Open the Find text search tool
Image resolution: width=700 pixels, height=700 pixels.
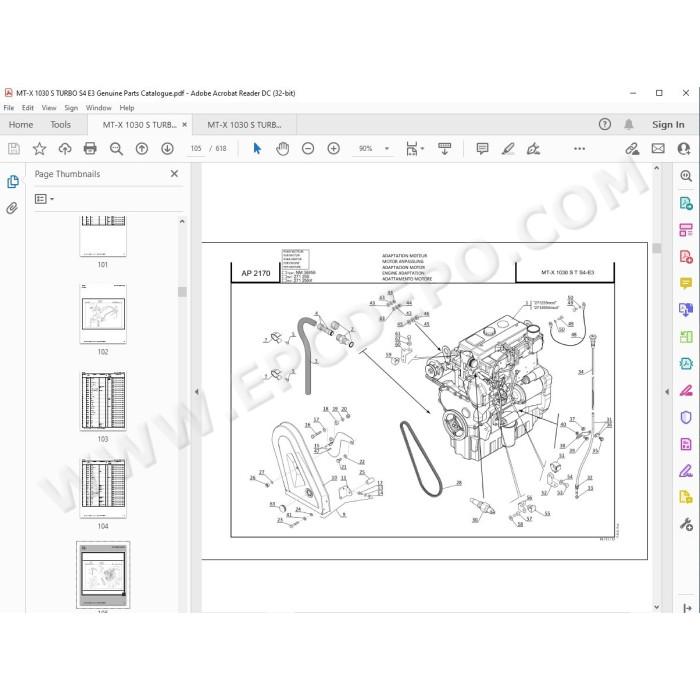(116, 149)
